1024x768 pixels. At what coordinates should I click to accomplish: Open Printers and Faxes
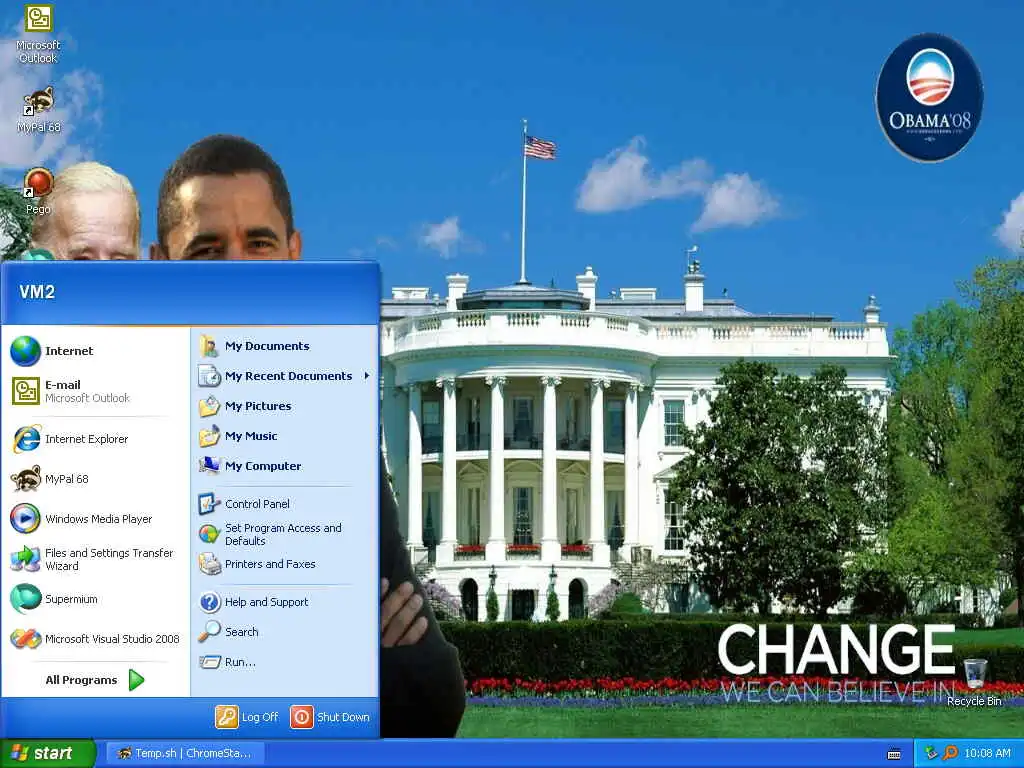click(x=285, y=564)
